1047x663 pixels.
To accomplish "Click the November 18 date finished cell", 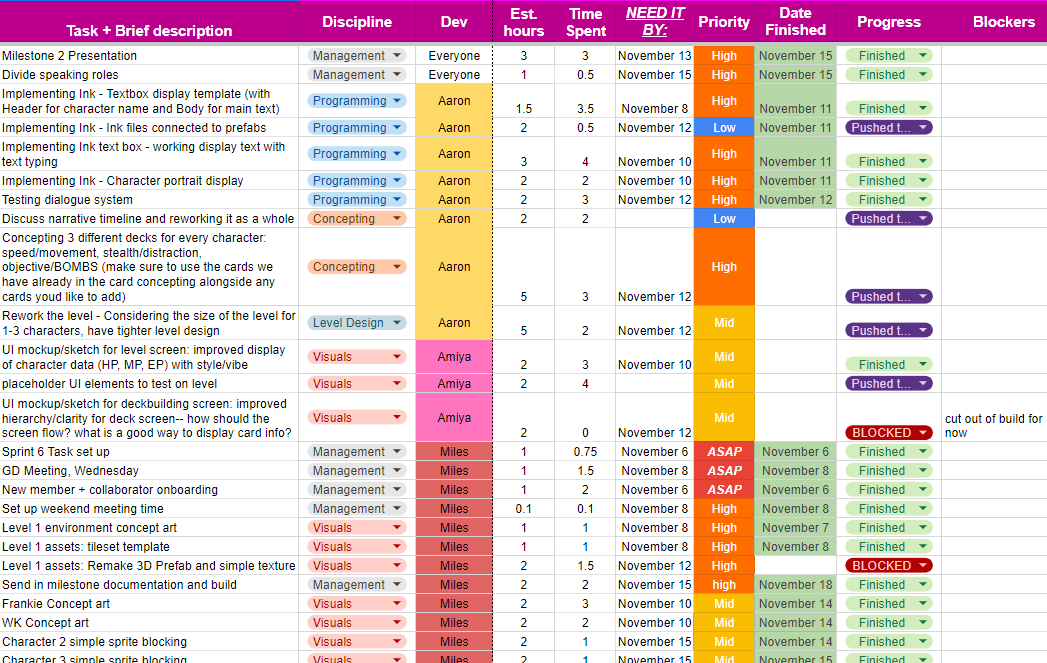I will (795, 585).
